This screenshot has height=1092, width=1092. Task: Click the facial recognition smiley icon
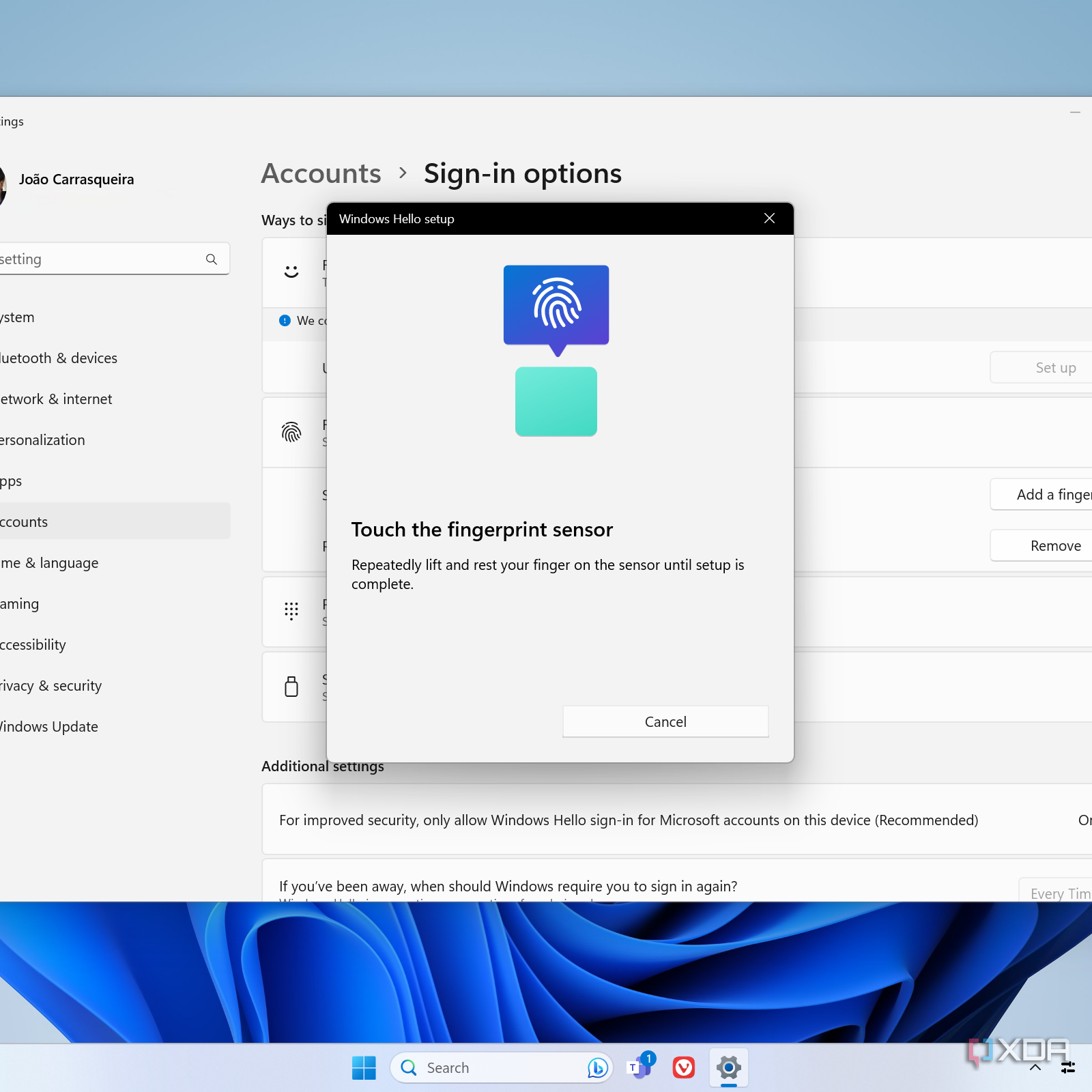pos(291,272)
